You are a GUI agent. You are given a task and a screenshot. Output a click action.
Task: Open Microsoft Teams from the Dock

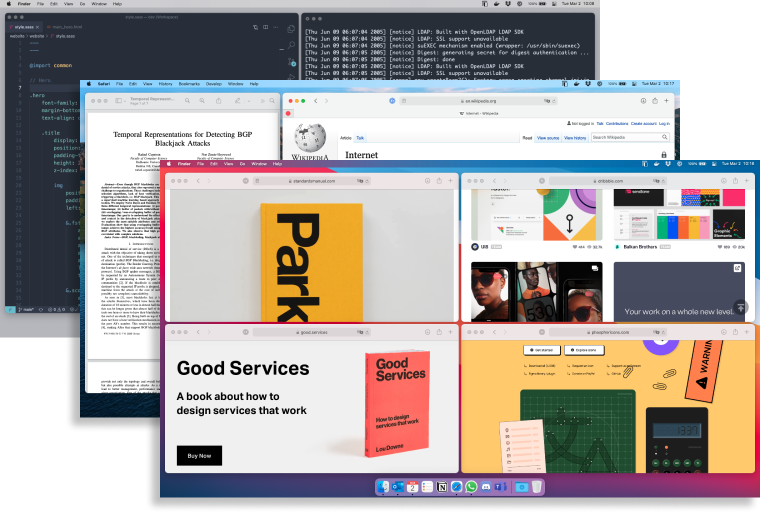point(501,487)
